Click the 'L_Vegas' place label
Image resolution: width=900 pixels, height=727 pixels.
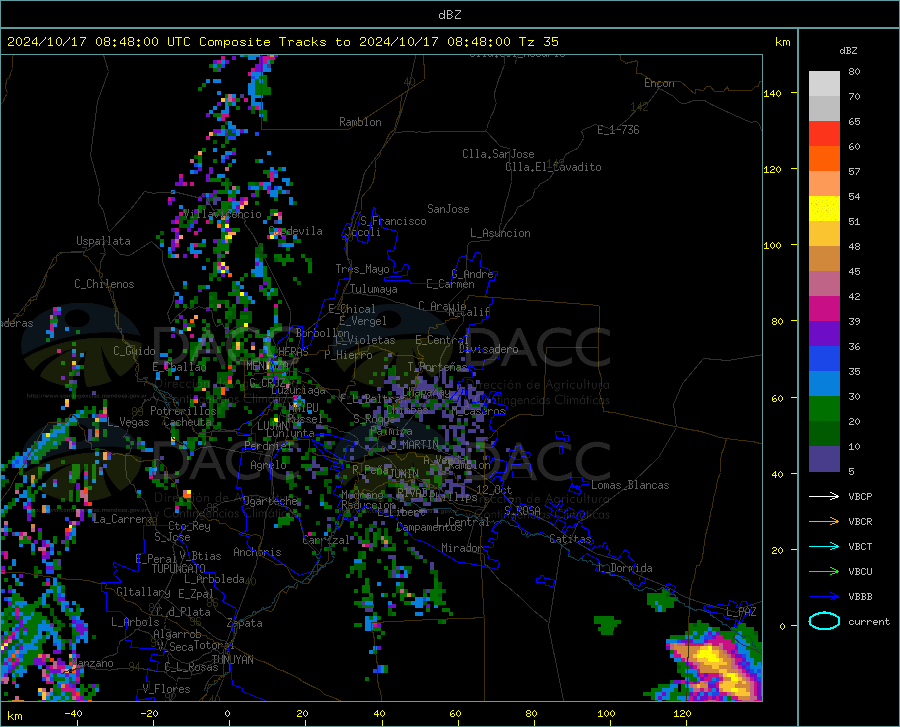[x=128, y=422]
